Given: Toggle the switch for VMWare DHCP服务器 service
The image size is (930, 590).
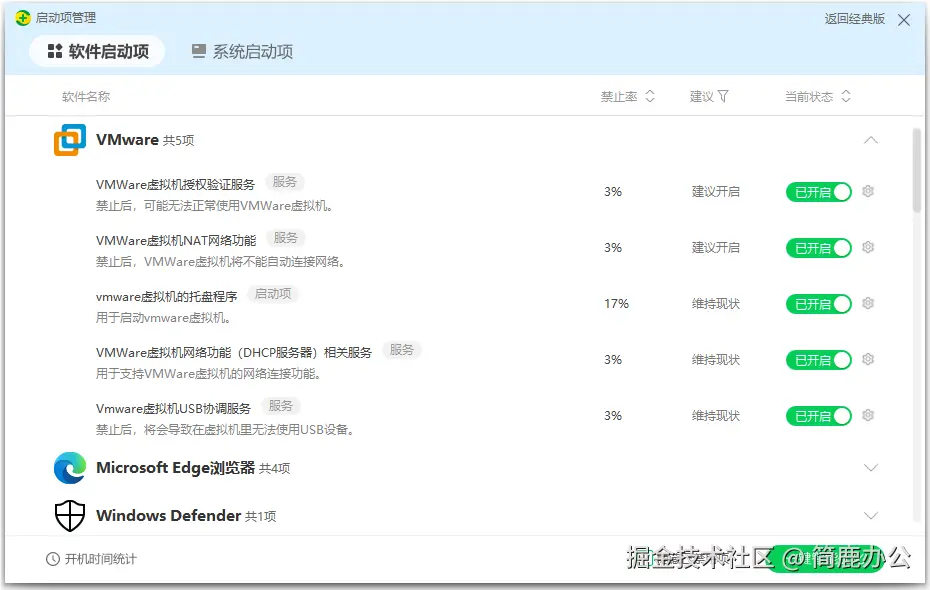Looking at the screenshot, I should point(818,360).
